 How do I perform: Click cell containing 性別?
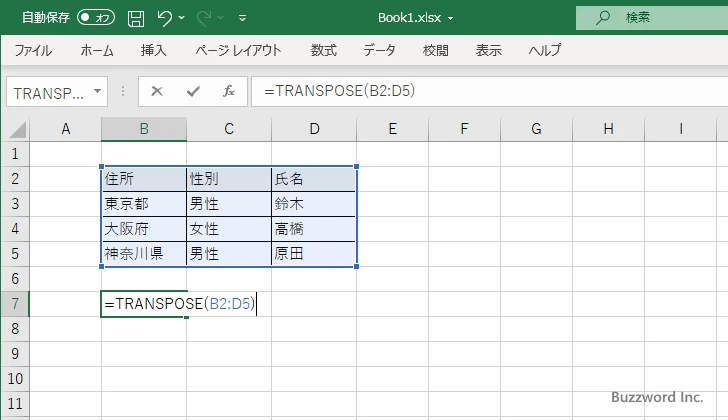pyautogui.click(x=229, y=179)
